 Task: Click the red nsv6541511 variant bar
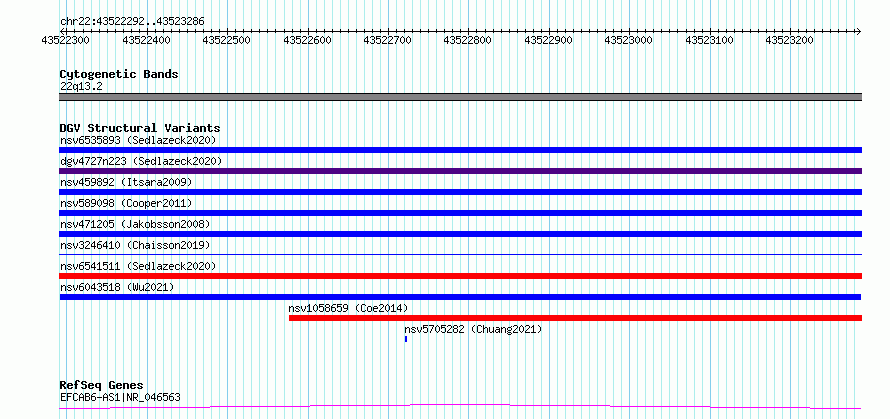tap(460, 276)
